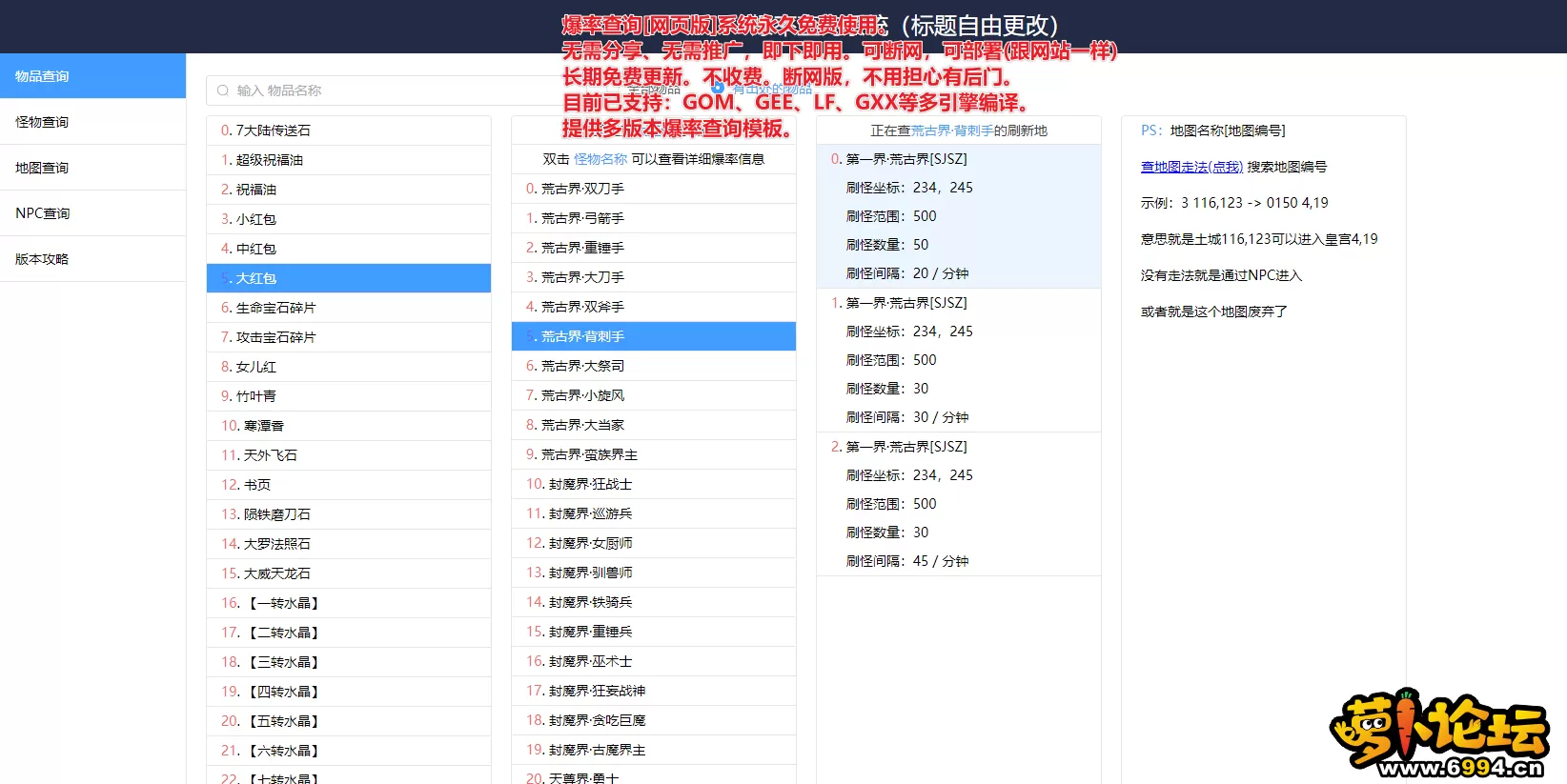1567x784 pixels.
Task: Select item 【一转水晶】
Action: pyautogui.click(x=349, y=603)
